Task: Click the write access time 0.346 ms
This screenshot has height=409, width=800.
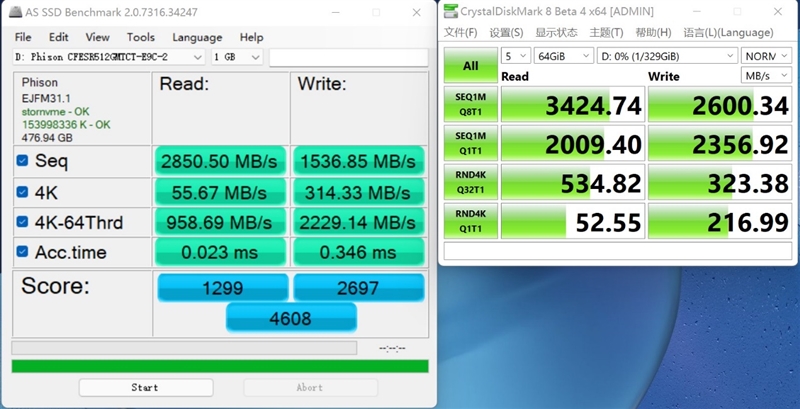Action: click(x=358, y=251)
